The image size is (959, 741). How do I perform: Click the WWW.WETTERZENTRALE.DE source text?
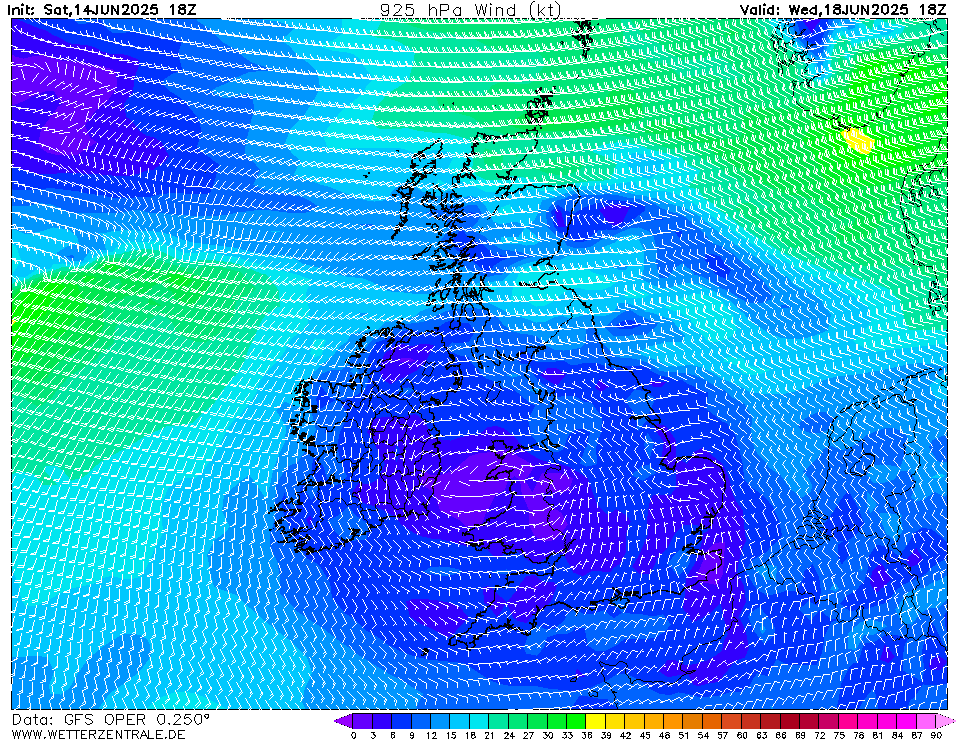[98, 734]
